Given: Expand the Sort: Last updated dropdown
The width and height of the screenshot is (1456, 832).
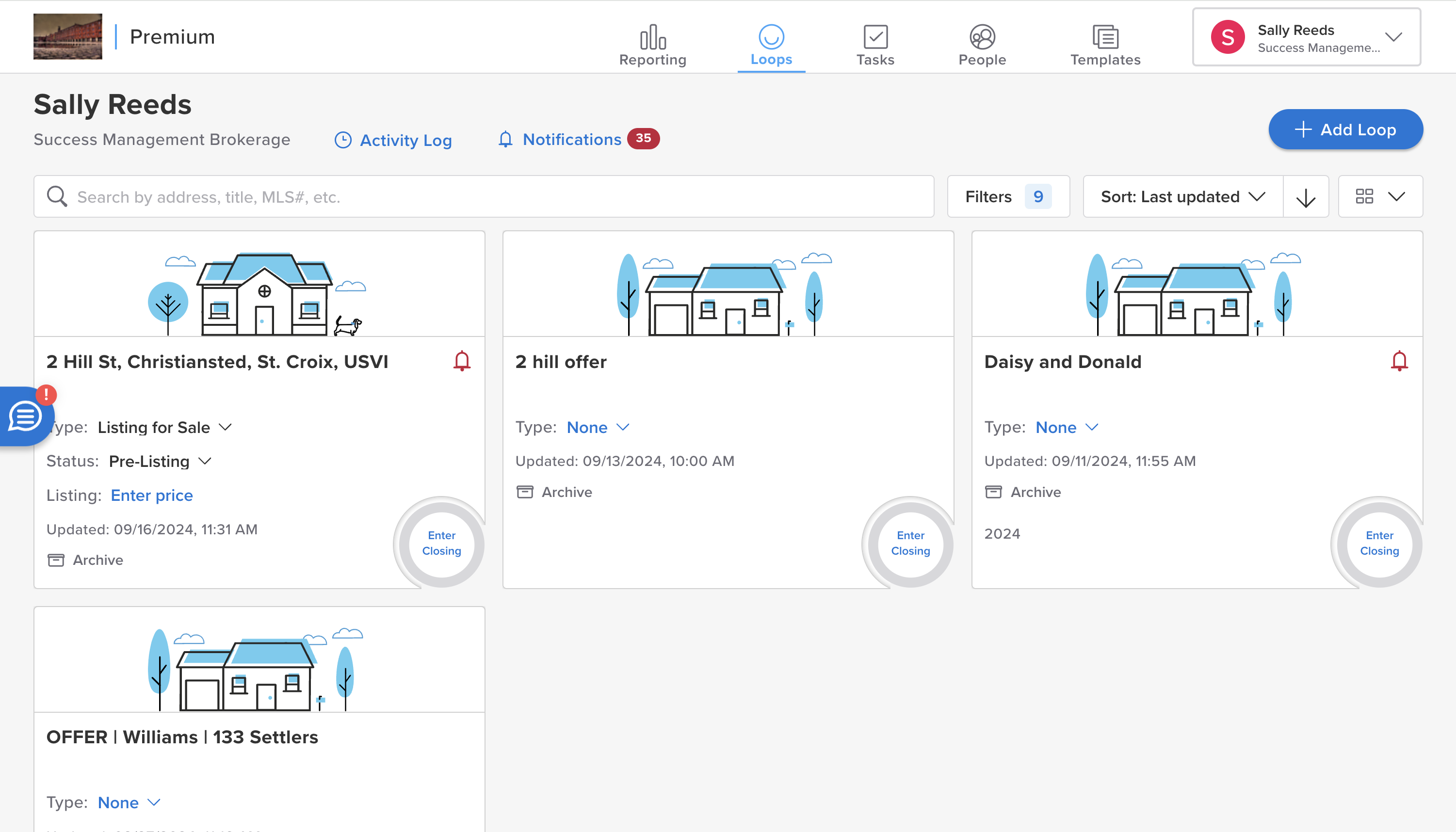Looking at the screenshot, I should (1182, 197).
